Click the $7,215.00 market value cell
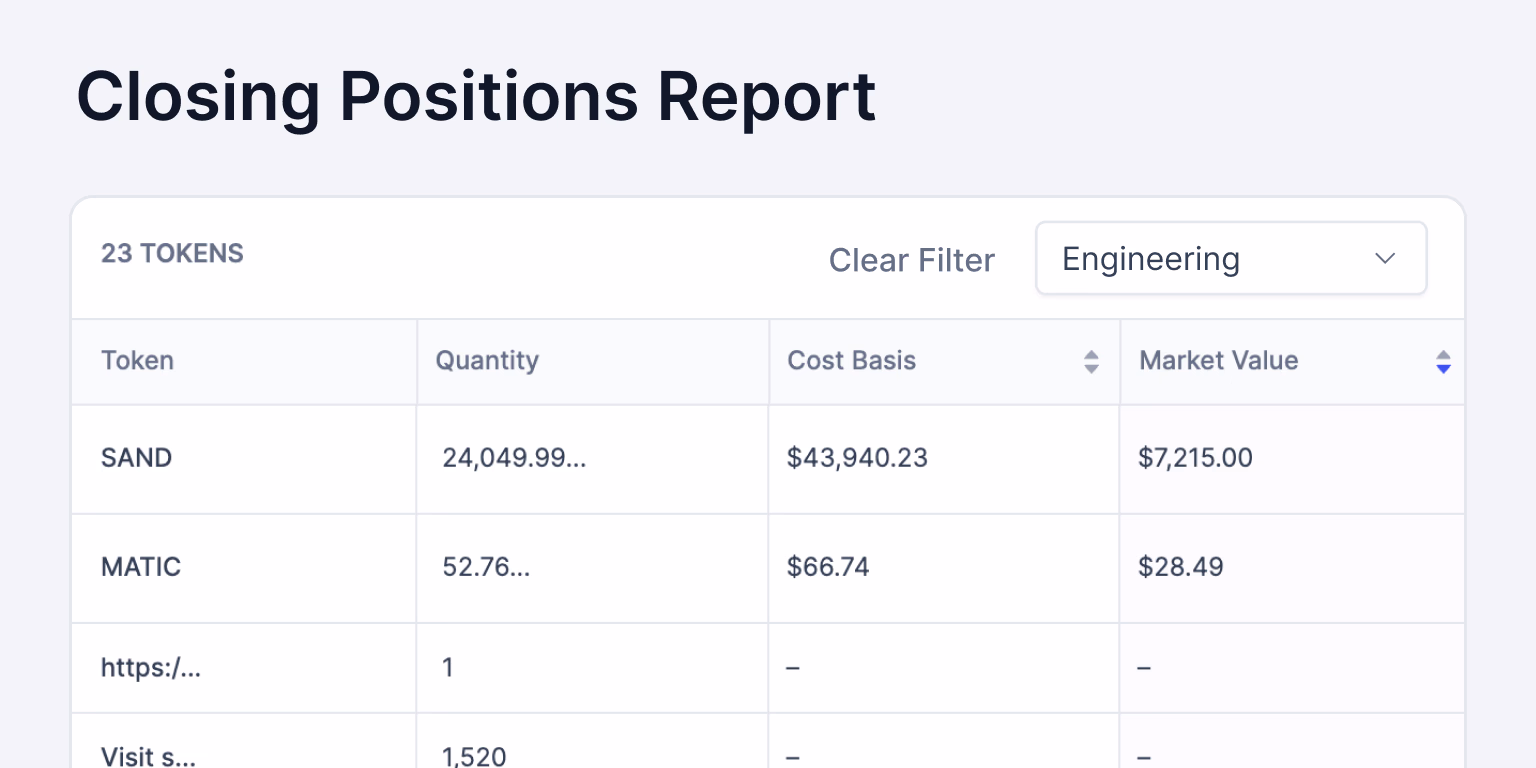The width and height of the screenshot is (1536, 768). click(x=1195, y=458)
